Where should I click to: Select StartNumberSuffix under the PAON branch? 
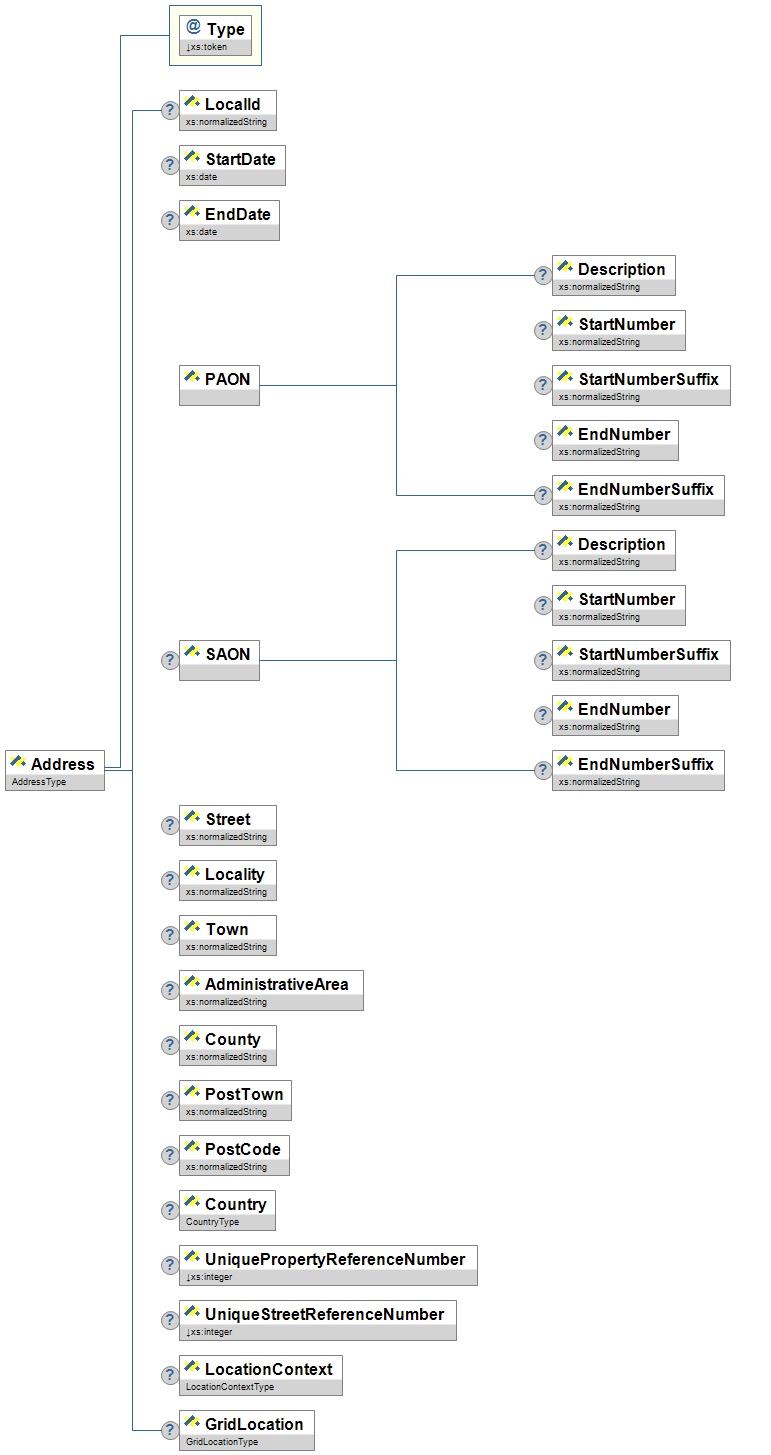(x=641, y=385)
